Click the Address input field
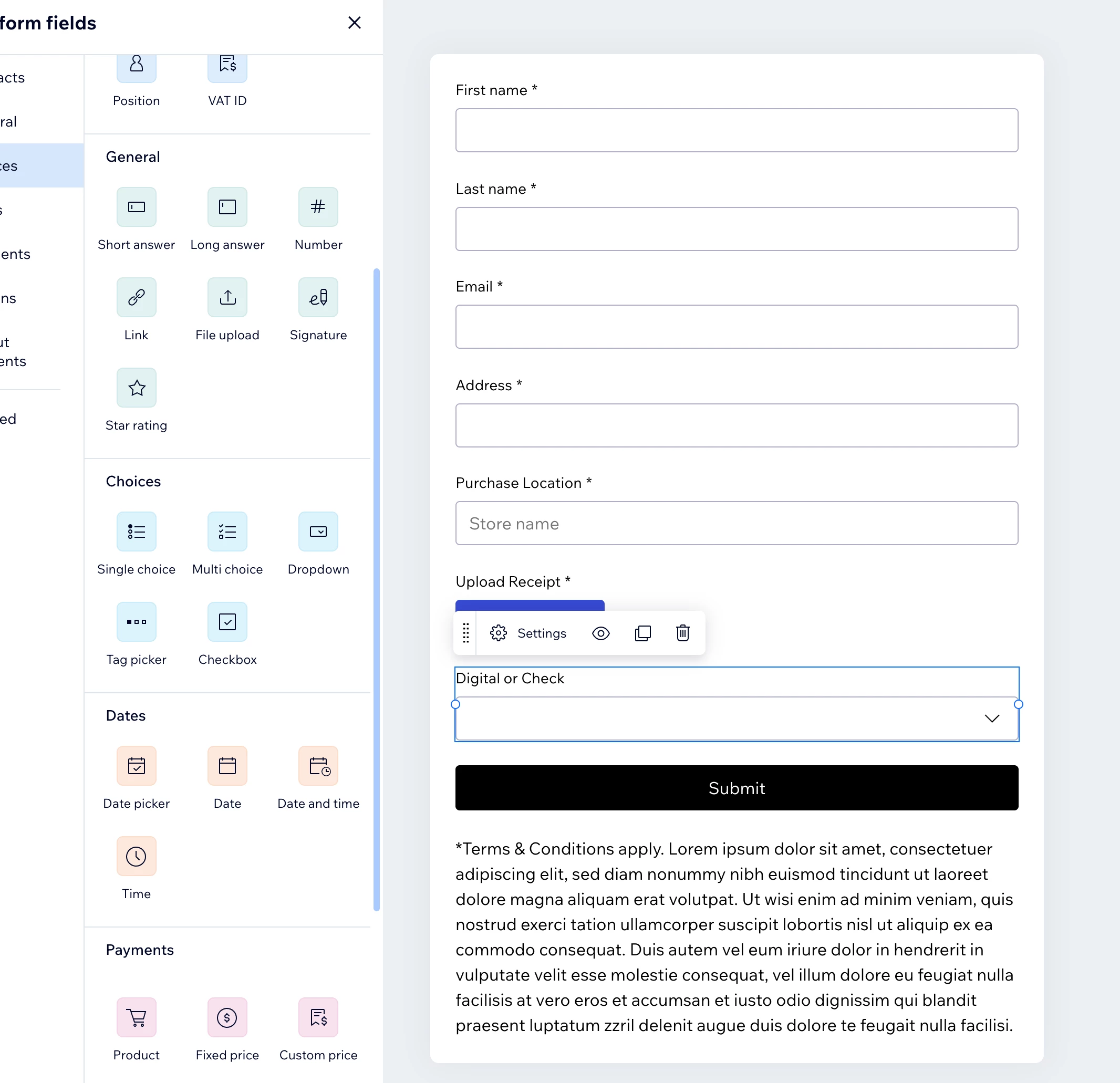This screenshot has height=1083, width=1120. (737, 425)
